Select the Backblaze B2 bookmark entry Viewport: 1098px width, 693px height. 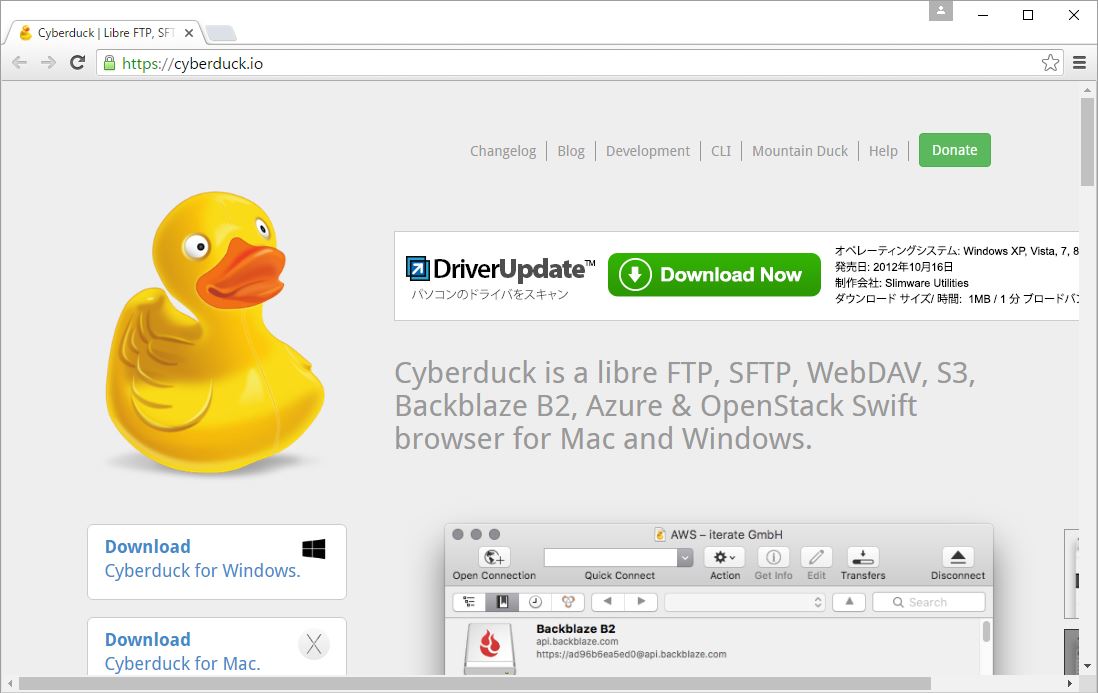[714, 648]
